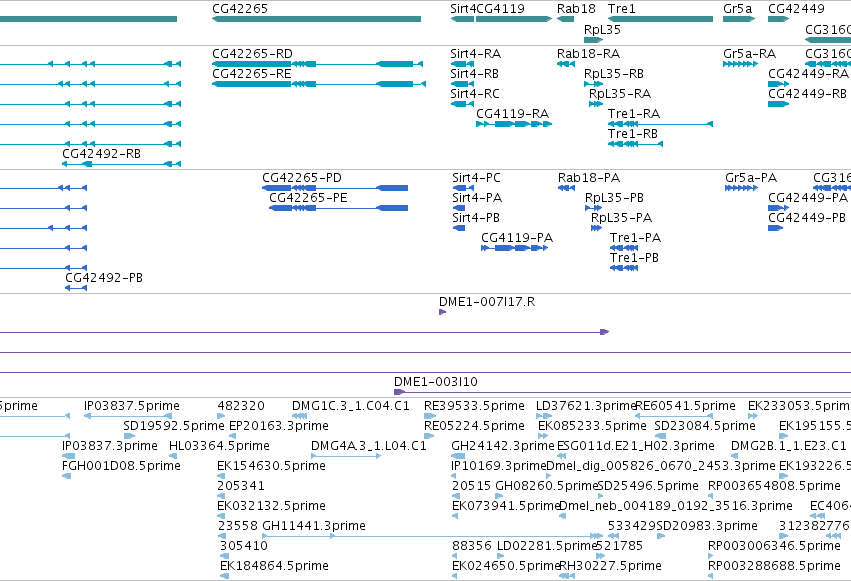The height and width of the screenshot is (581, 851).
Task: Click the purple DME1-007I17.R arrow glyph
Action: coord(442,312)
